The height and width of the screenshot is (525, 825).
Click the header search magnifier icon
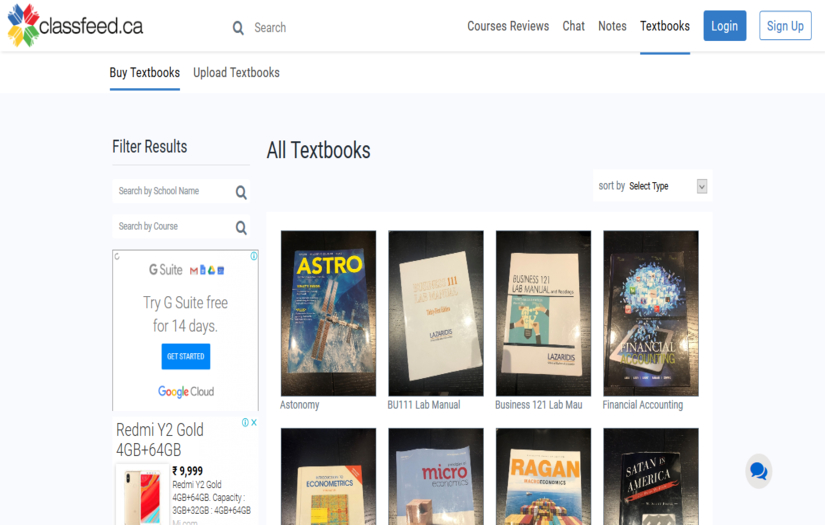pos(238,28)
